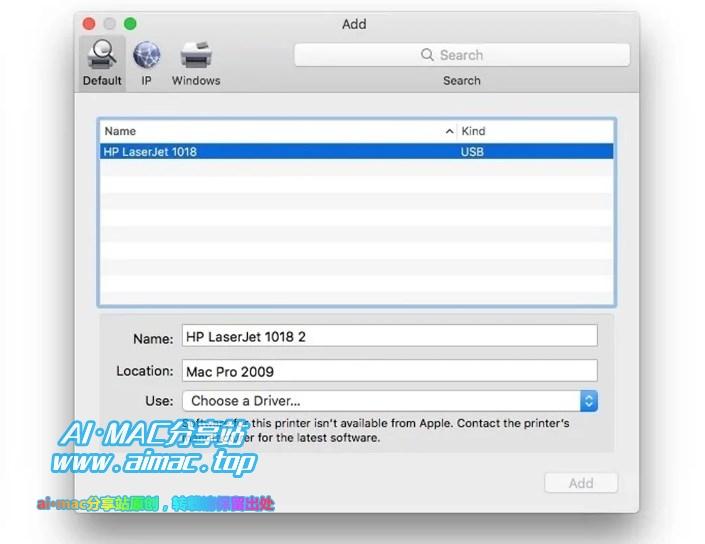The height and width of the screenshot is (544, 705).
Task: Open the Windows printer icon tab
Action: pos(196,55)
